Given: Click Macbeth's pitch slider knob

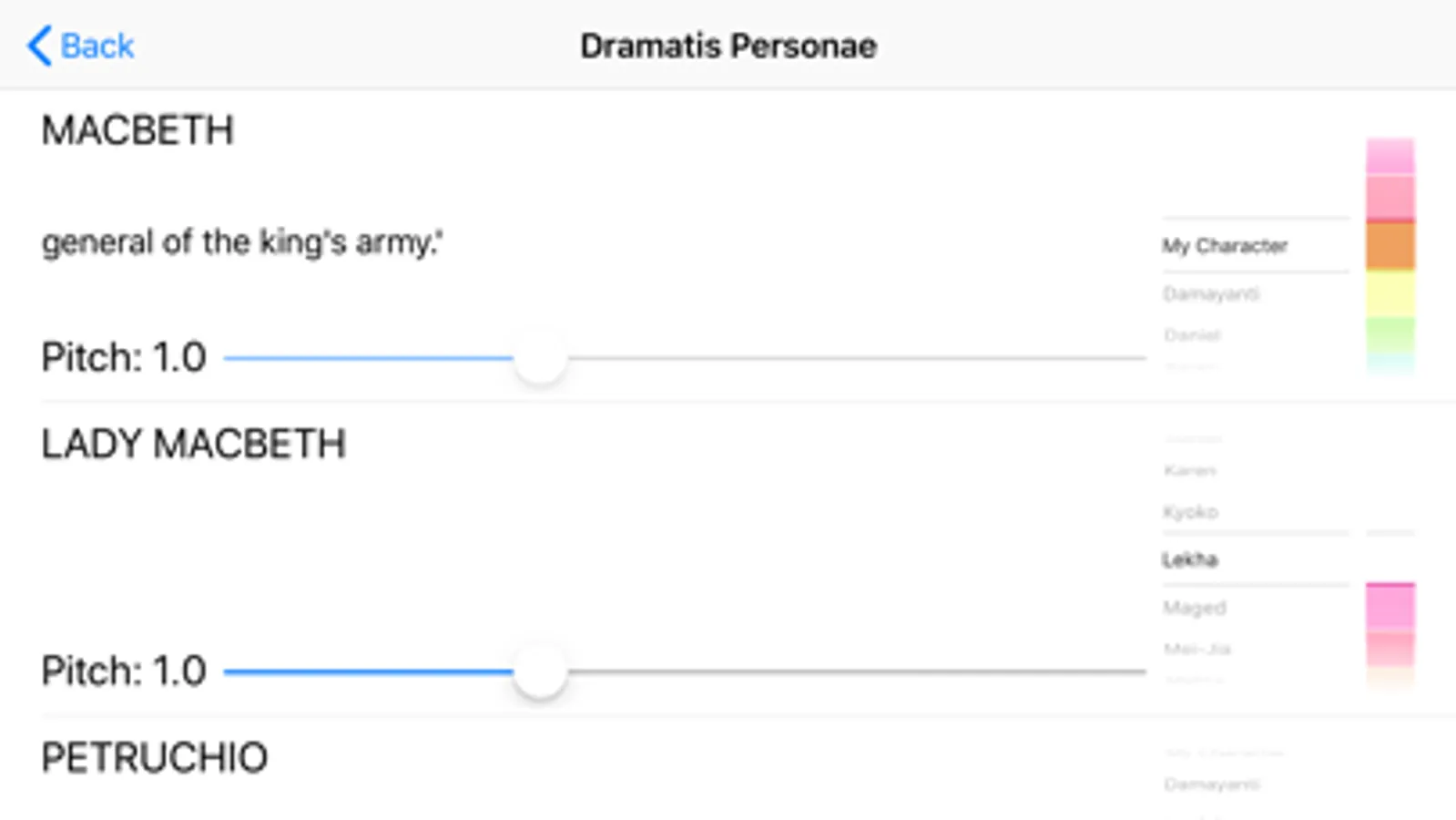Looking at the screenshot, I should 540,358.
